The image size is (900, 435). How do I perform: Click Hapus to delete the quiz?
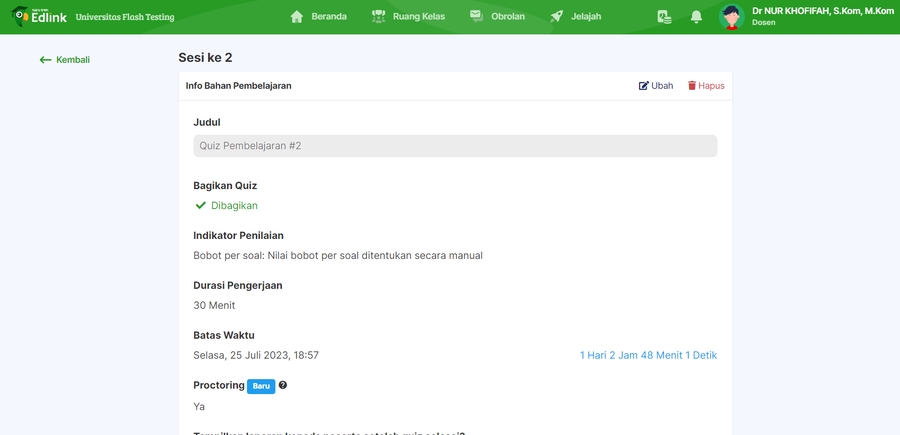[706, 86]
